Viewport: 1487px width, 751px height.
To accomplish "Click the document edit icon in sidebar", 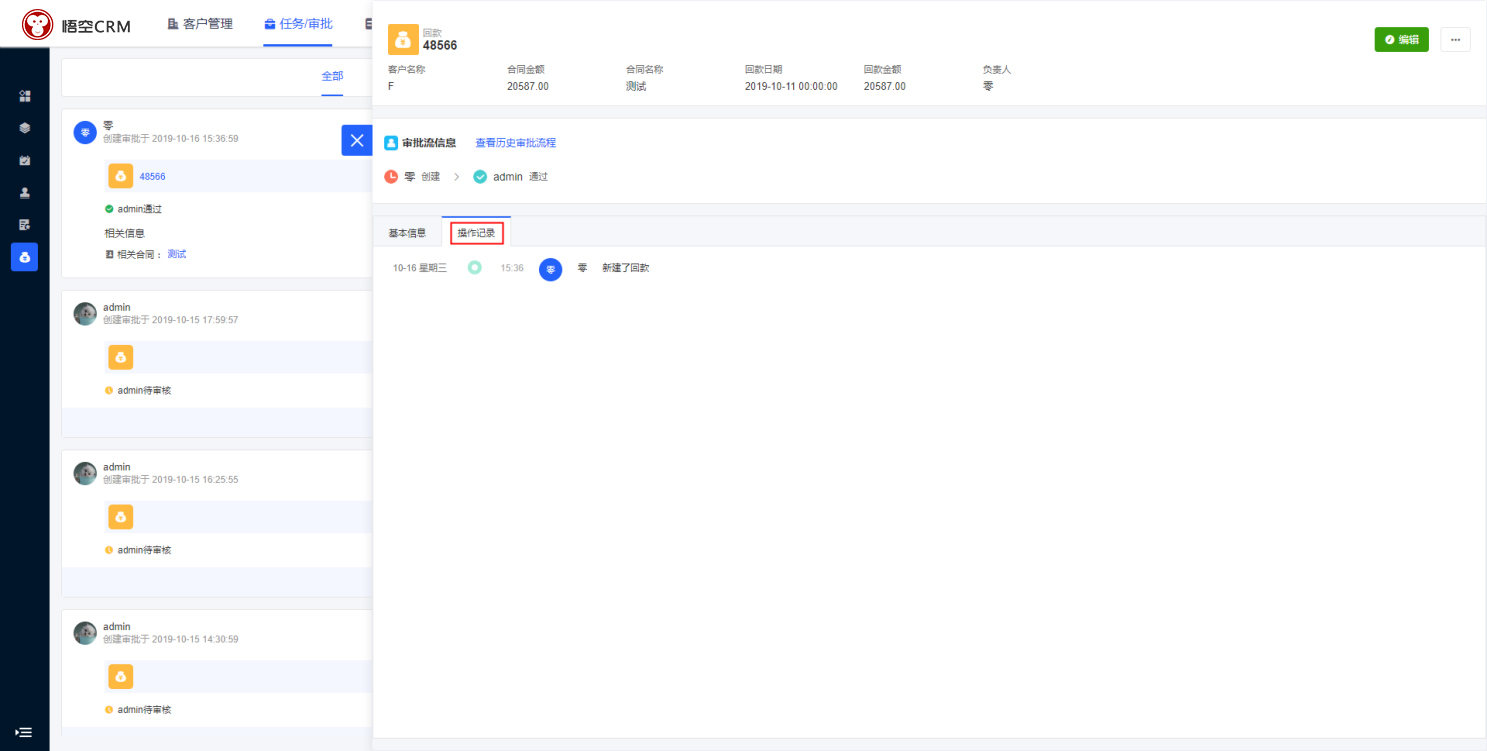I will (25, 224).
